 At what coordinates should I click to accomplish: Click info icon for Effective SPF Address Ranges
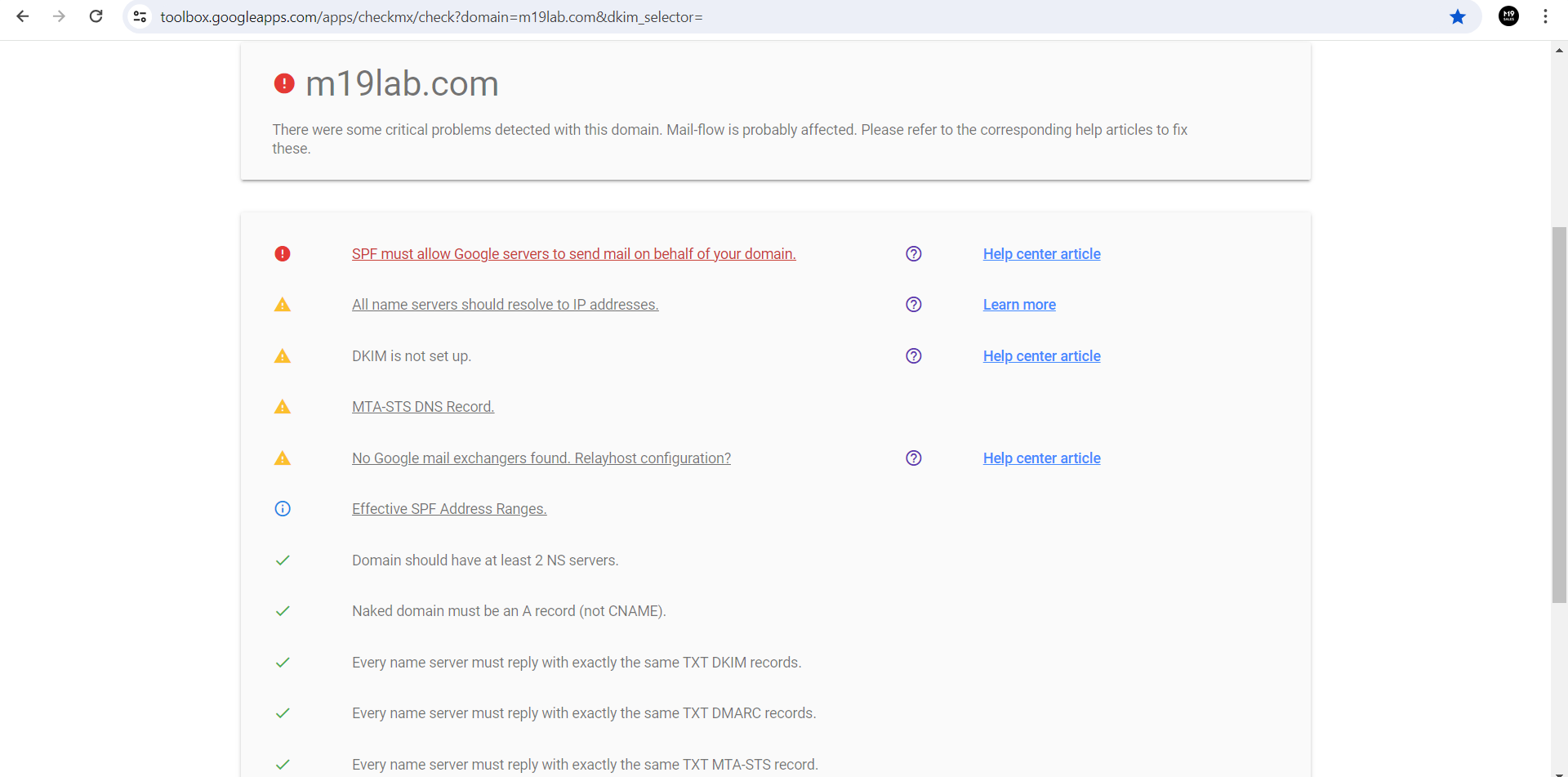tap(283, 509)
